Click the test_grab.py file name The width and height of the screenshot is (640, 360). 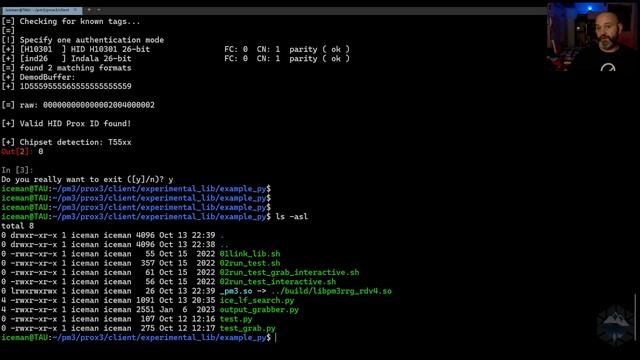pos(247,329)
